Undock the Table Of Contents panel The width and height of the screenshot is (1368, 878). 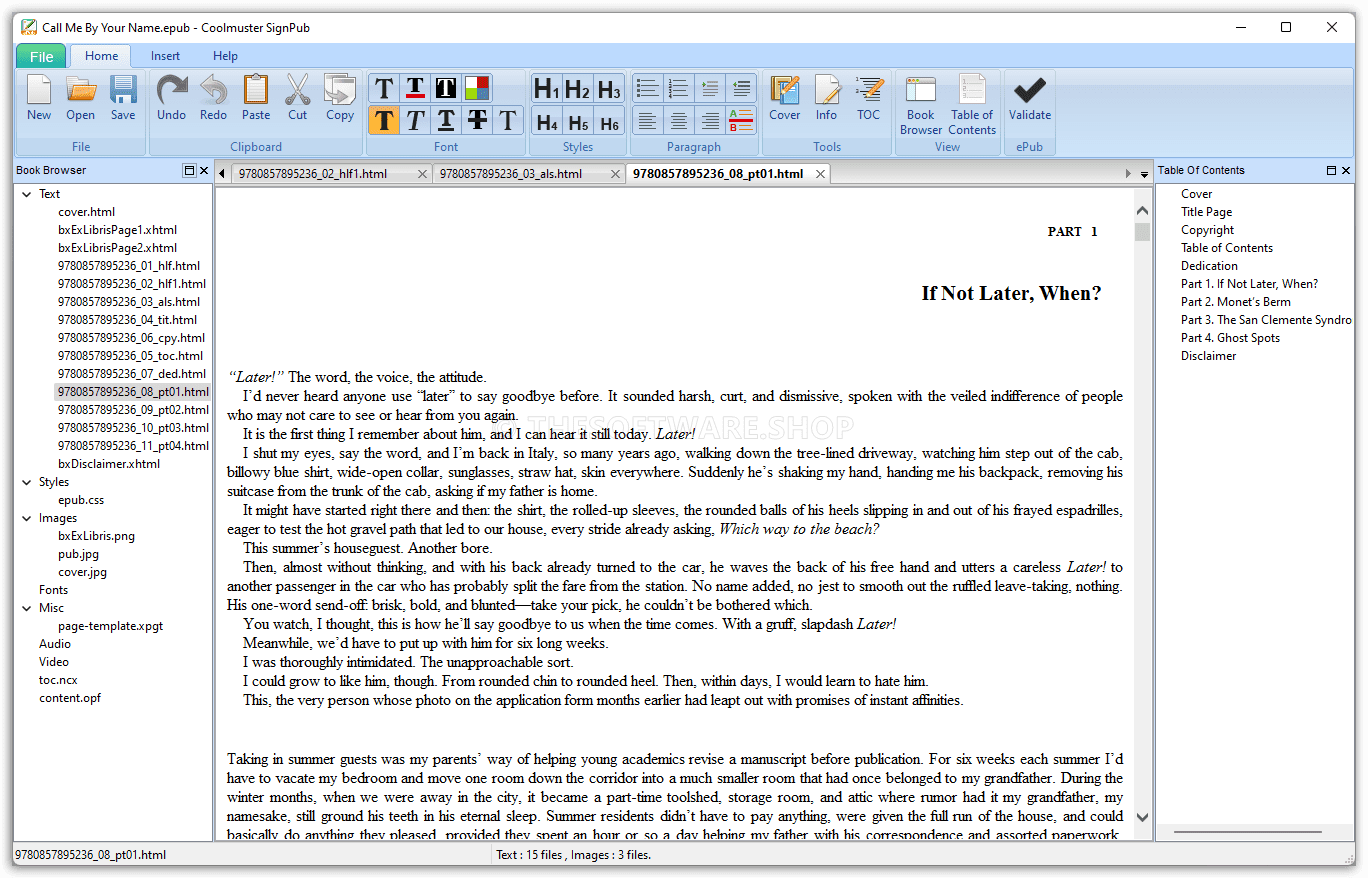click(x=1331, y=170)
